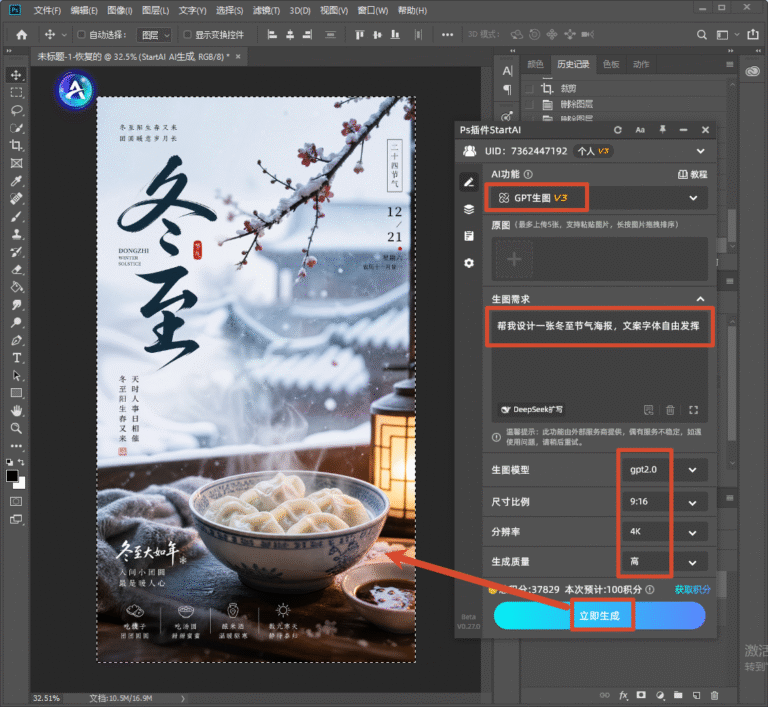Click the add image plus box under 原图

tap(514, 259)
